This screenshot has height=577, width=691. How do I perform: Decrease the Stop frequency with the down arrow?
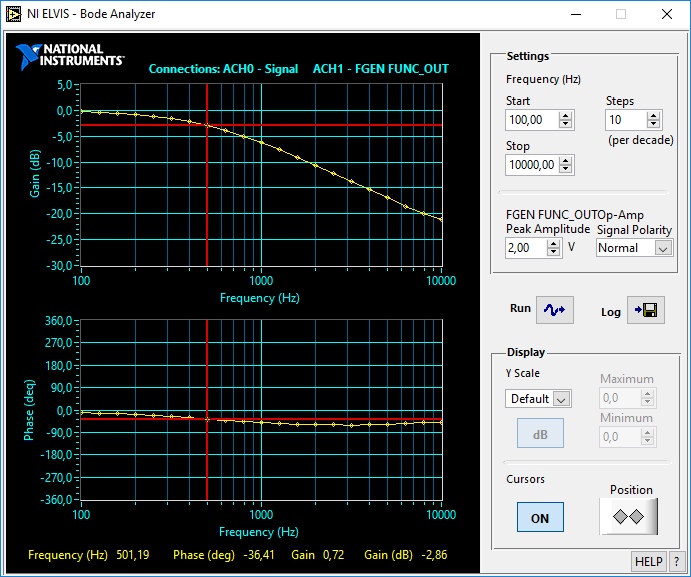(x=565, y=169)
